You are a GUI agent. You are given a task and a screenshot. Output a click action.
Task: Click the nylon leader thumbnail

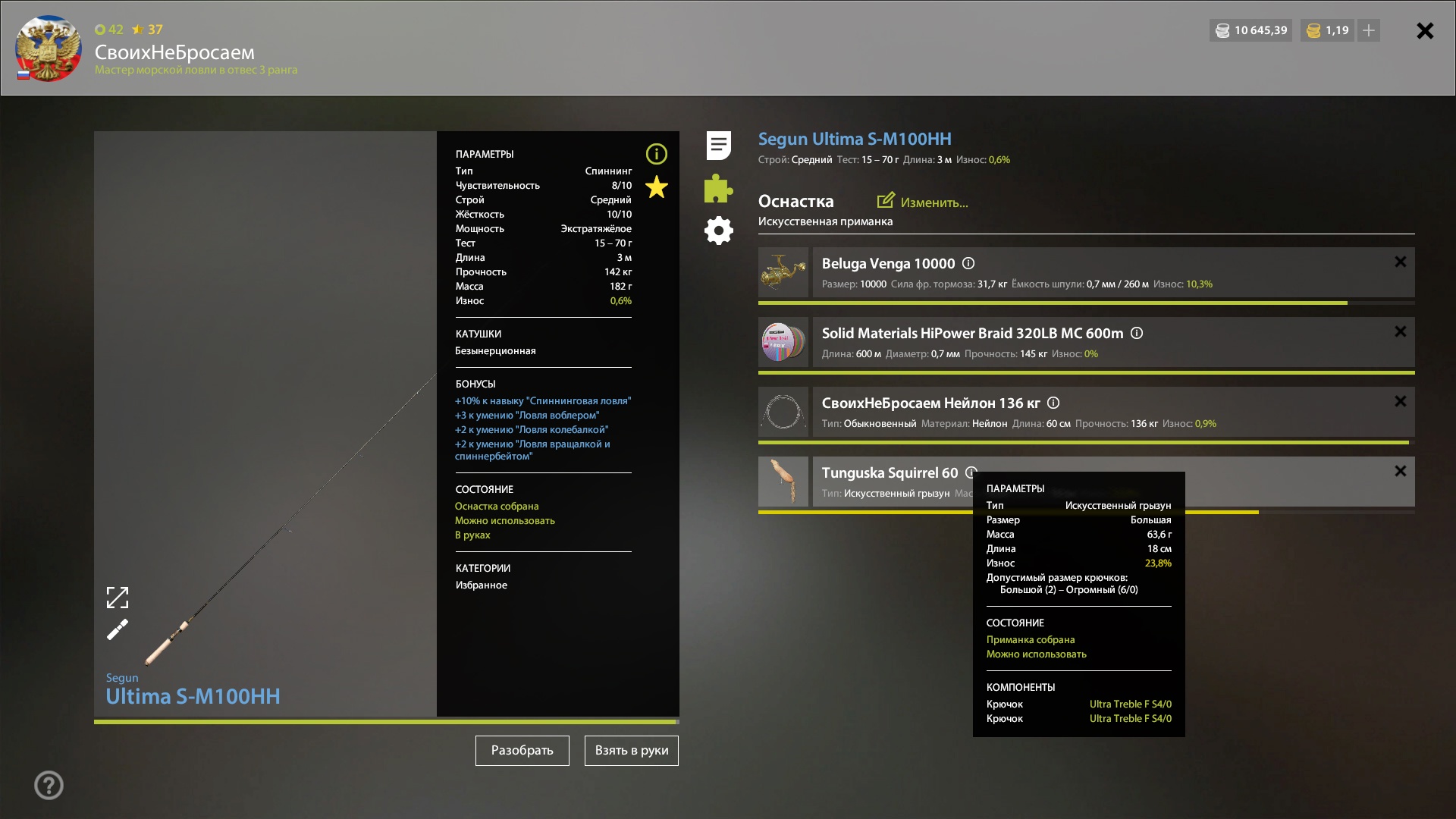click(783, 411)
